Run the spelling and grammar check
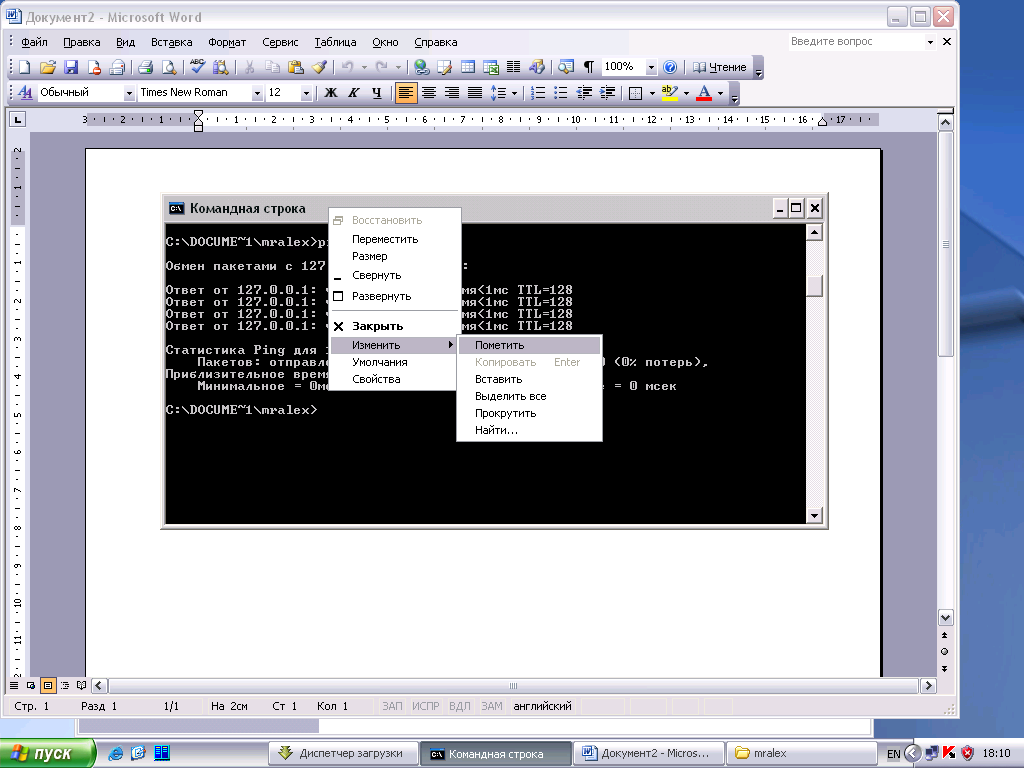The image size is (1024, 768). point(198,67)
